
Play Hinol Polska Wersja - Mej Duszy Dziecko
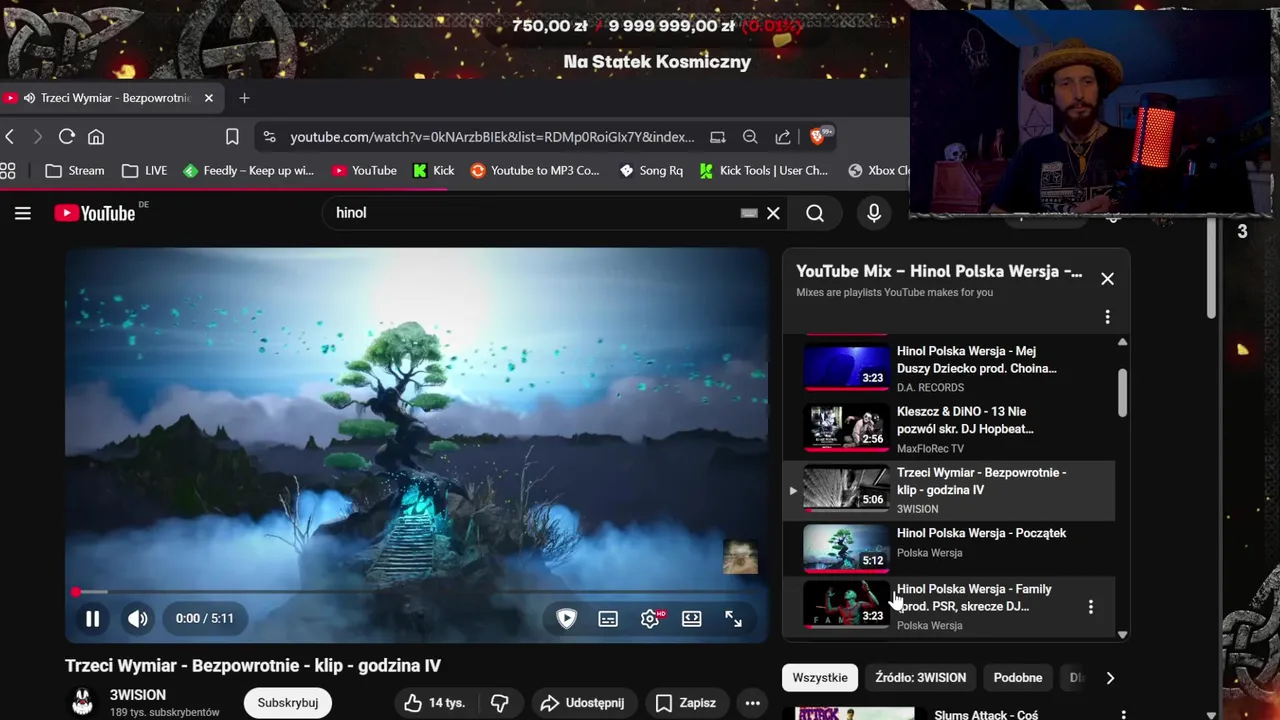(948, 368)
